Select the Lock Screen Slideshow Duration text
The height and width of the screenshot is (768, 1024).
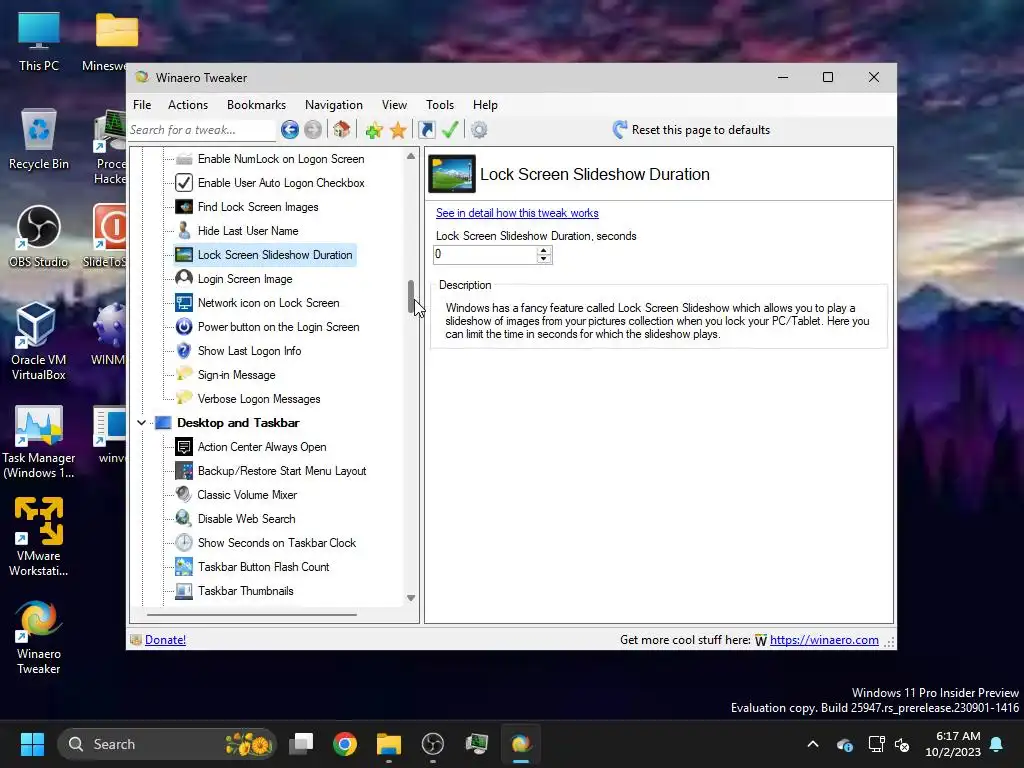pos(275,255)
